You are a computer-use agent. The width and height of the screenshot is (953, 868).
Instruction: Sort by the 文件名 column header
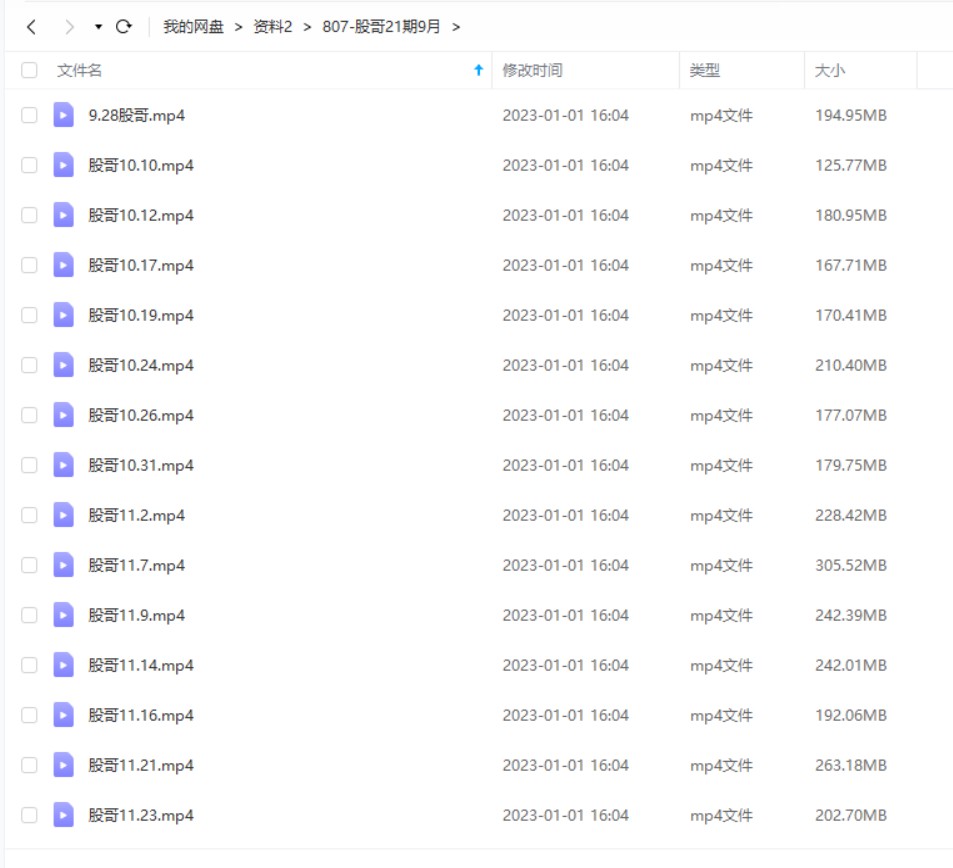point(80,71)
